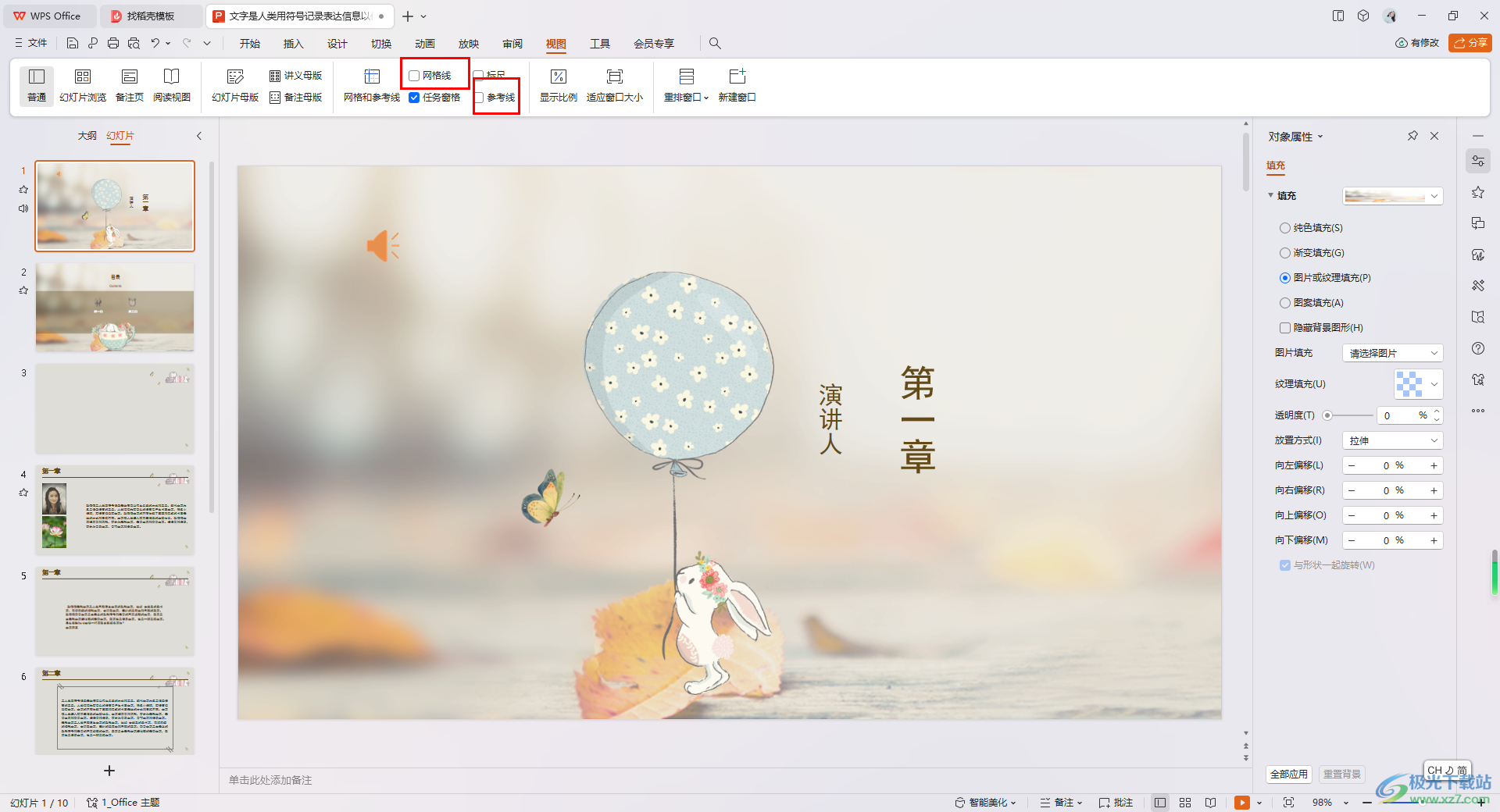
Task: Open the search magnifier icon
Action: (x=715, y=43)
